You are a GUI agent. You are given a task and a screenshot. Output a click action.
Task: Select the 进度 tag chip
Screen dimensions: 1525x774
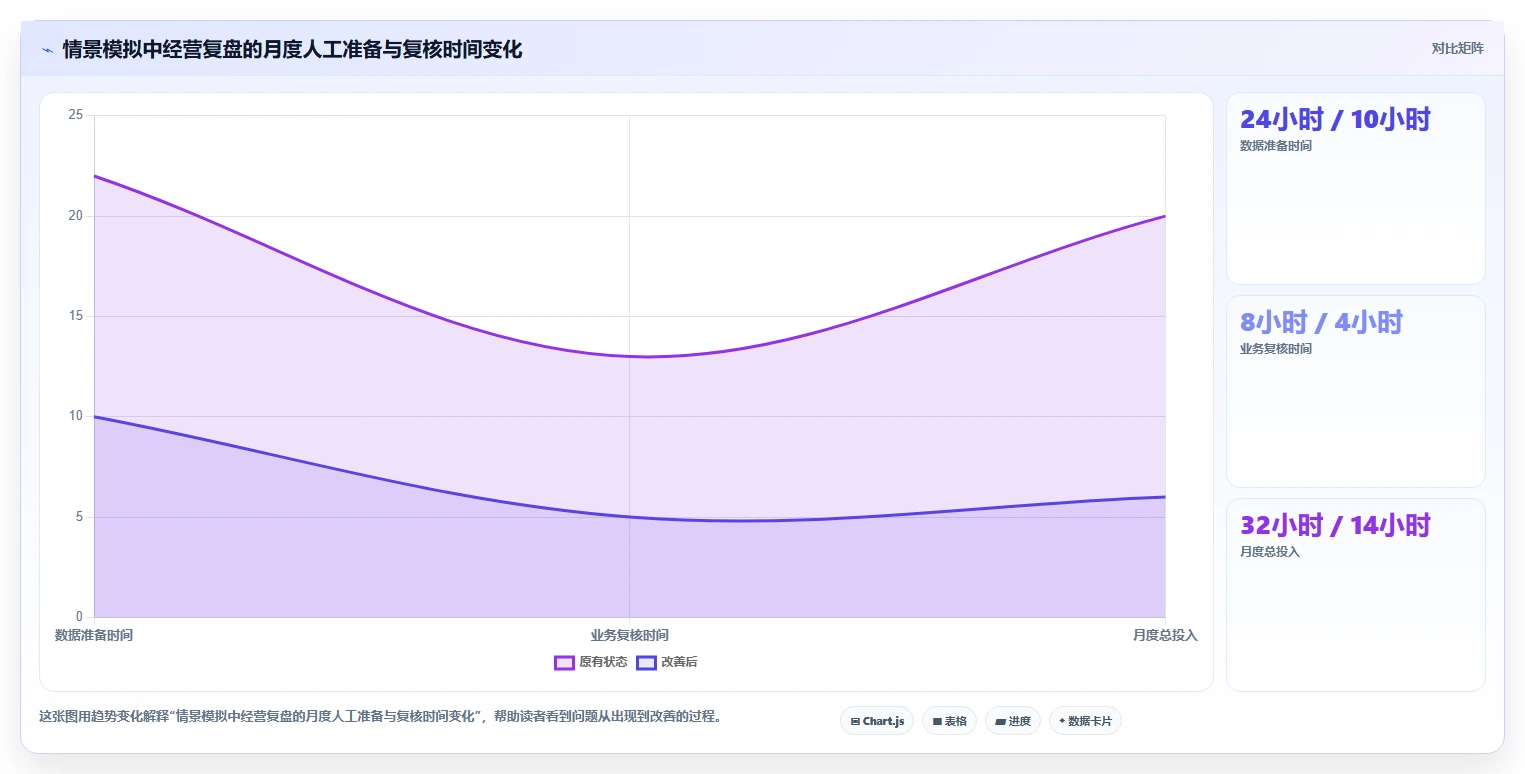(1013, 721)
